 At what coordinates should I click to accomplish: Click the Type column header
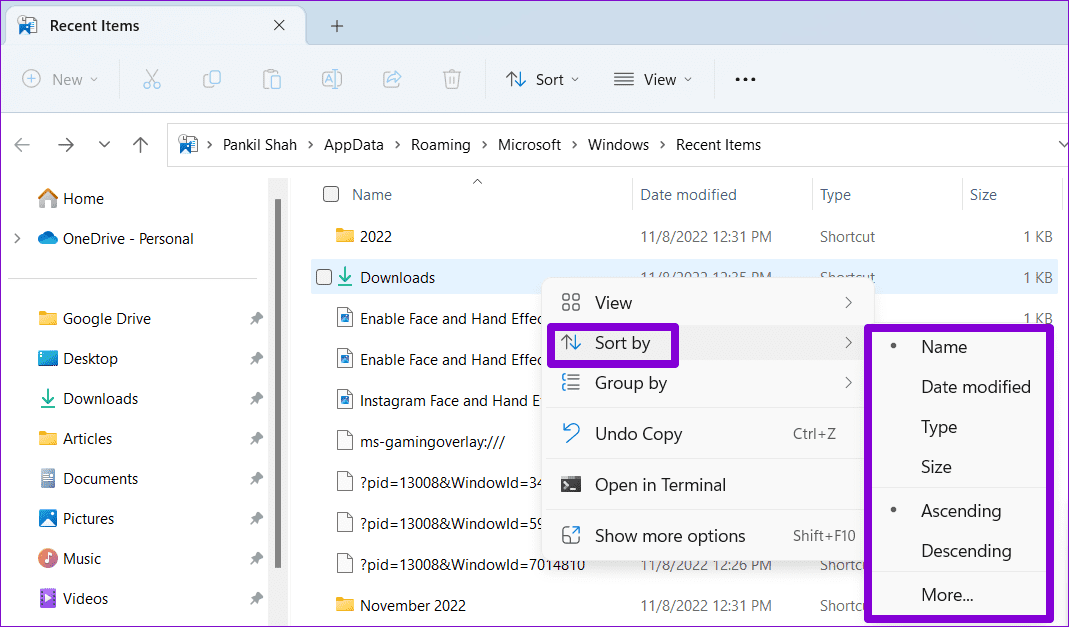[835, 195]
